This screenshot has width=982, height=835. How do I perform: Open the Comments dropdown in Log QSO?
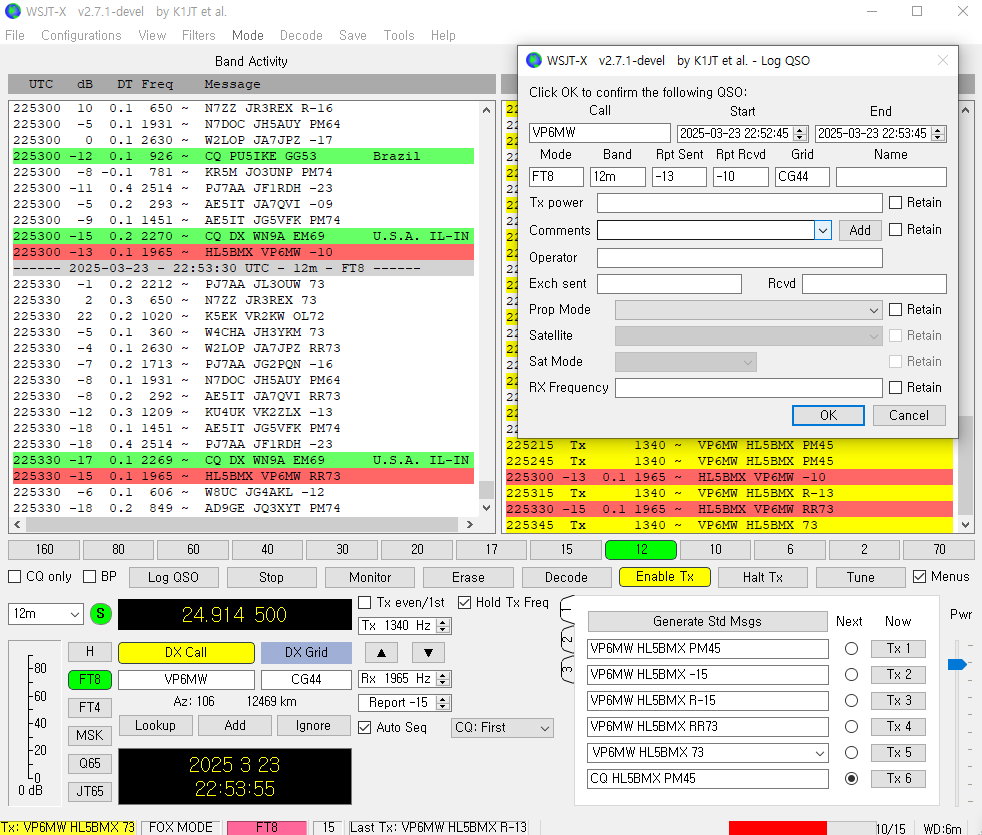(822, 230)
